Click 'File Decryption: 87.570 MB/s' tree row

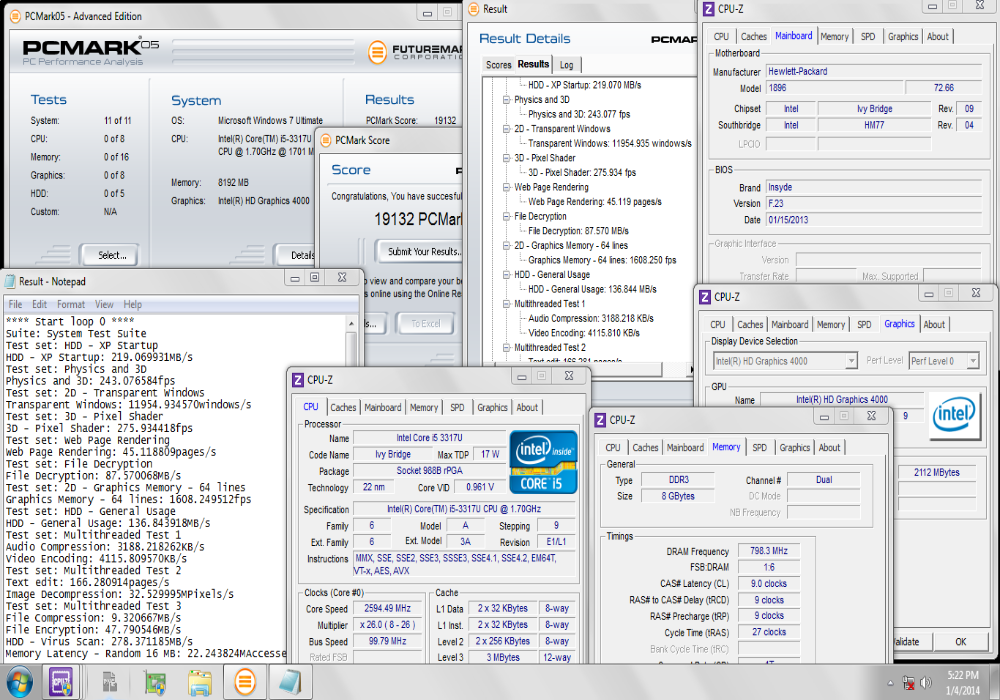coord(578,231)
